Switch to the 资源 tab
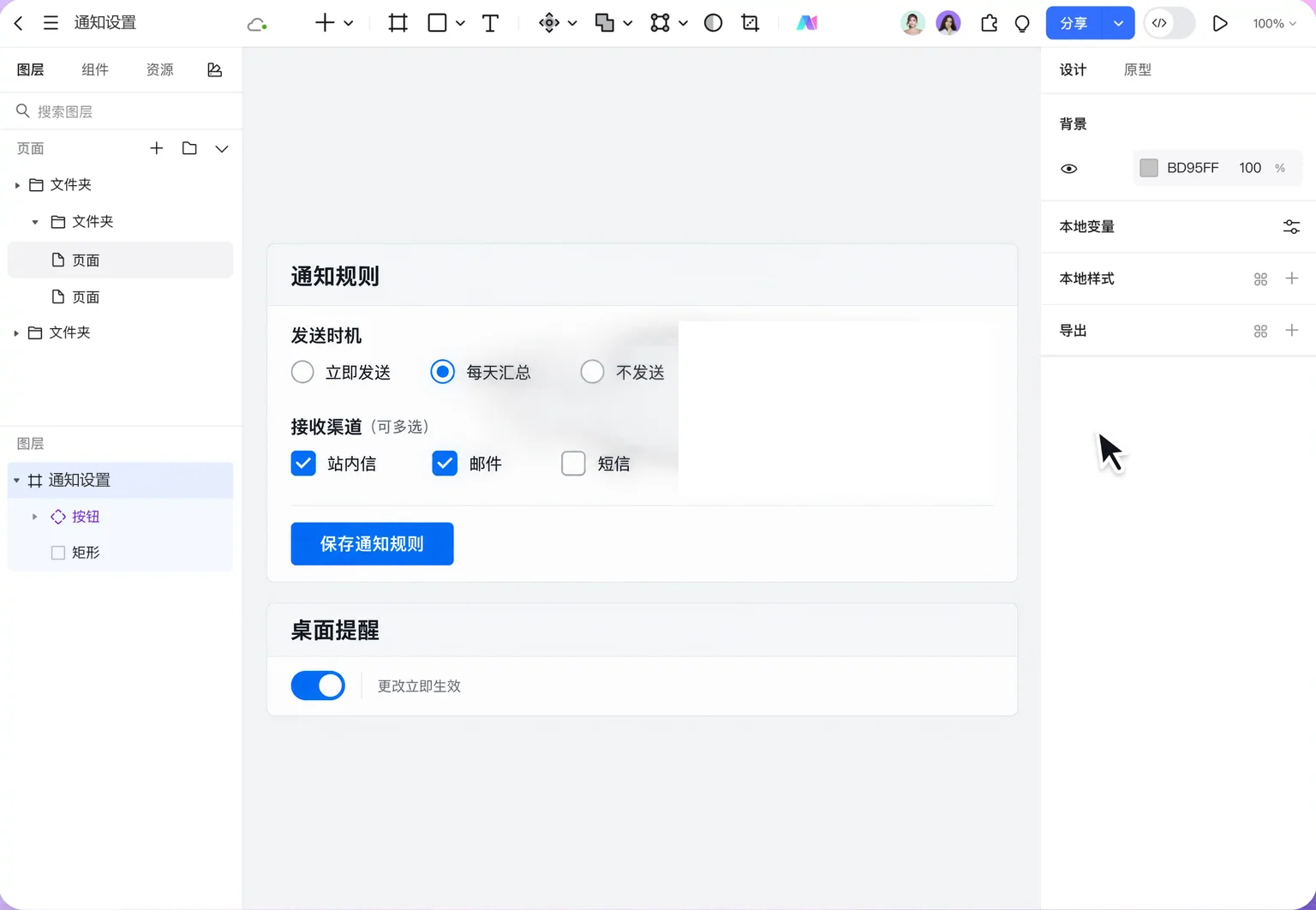This screenshot has height=910, width=1316. [160, 69]
